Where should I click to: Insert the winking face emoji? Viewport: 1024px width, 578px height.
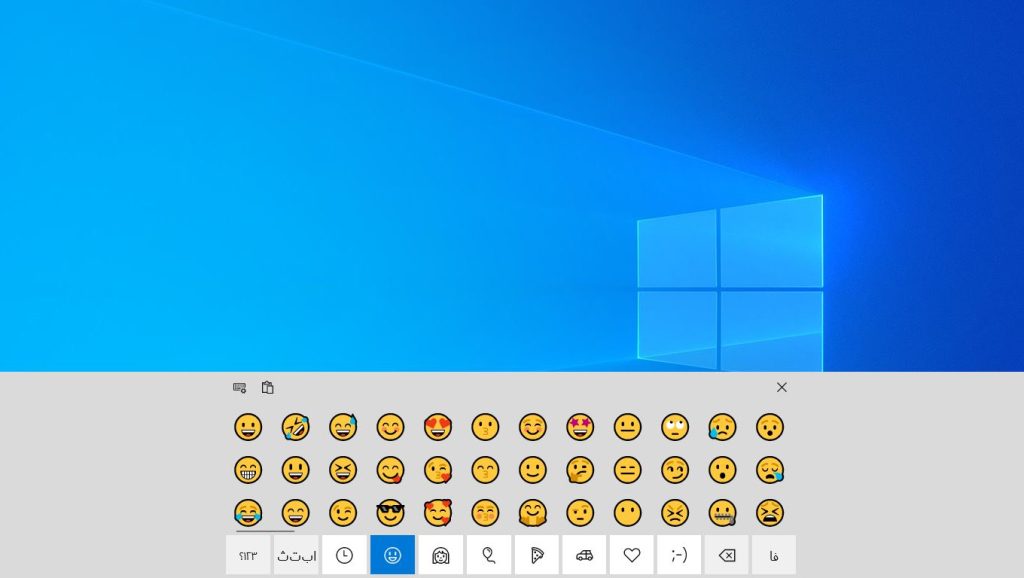click(x=343, y=513)
